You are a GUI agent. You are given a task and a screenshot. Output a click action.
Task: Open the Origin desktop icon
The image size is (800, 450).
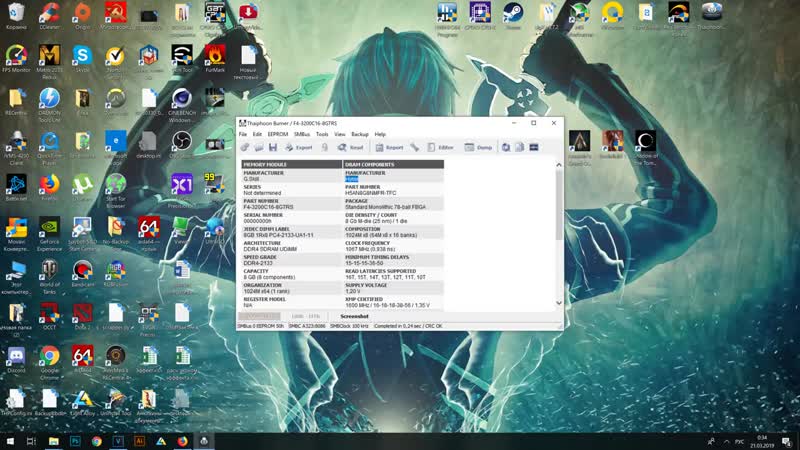[82, 16]
